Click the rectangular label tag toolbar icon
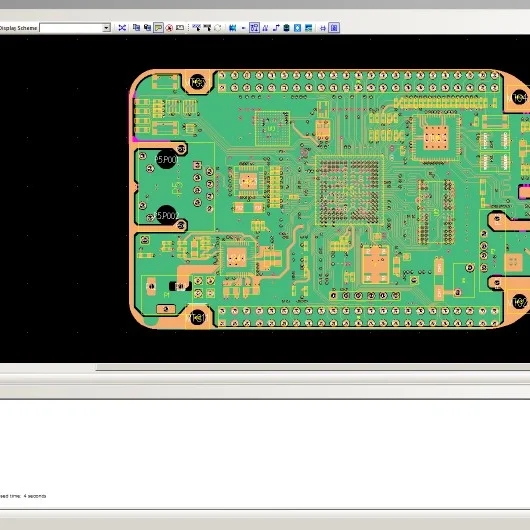Image resolution: width=530 pixels, height=530 pixels. click(180, 28)
